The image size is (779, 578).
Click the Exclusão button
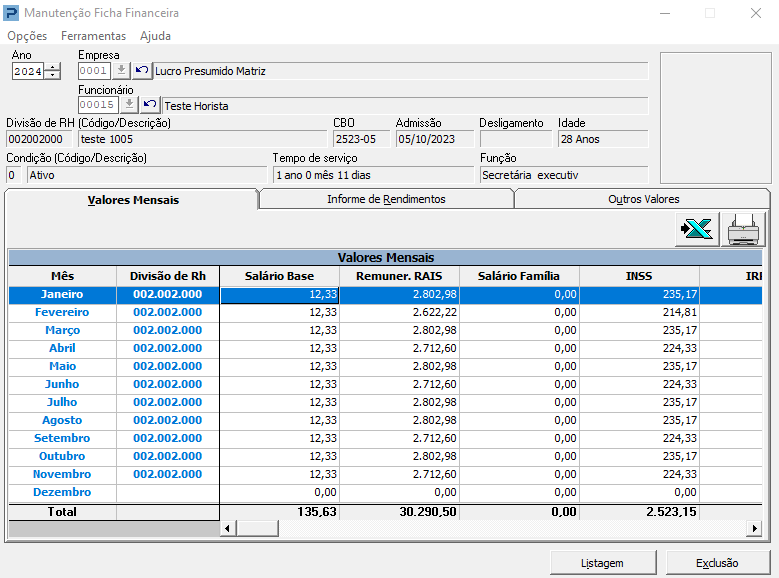point(717,563)
